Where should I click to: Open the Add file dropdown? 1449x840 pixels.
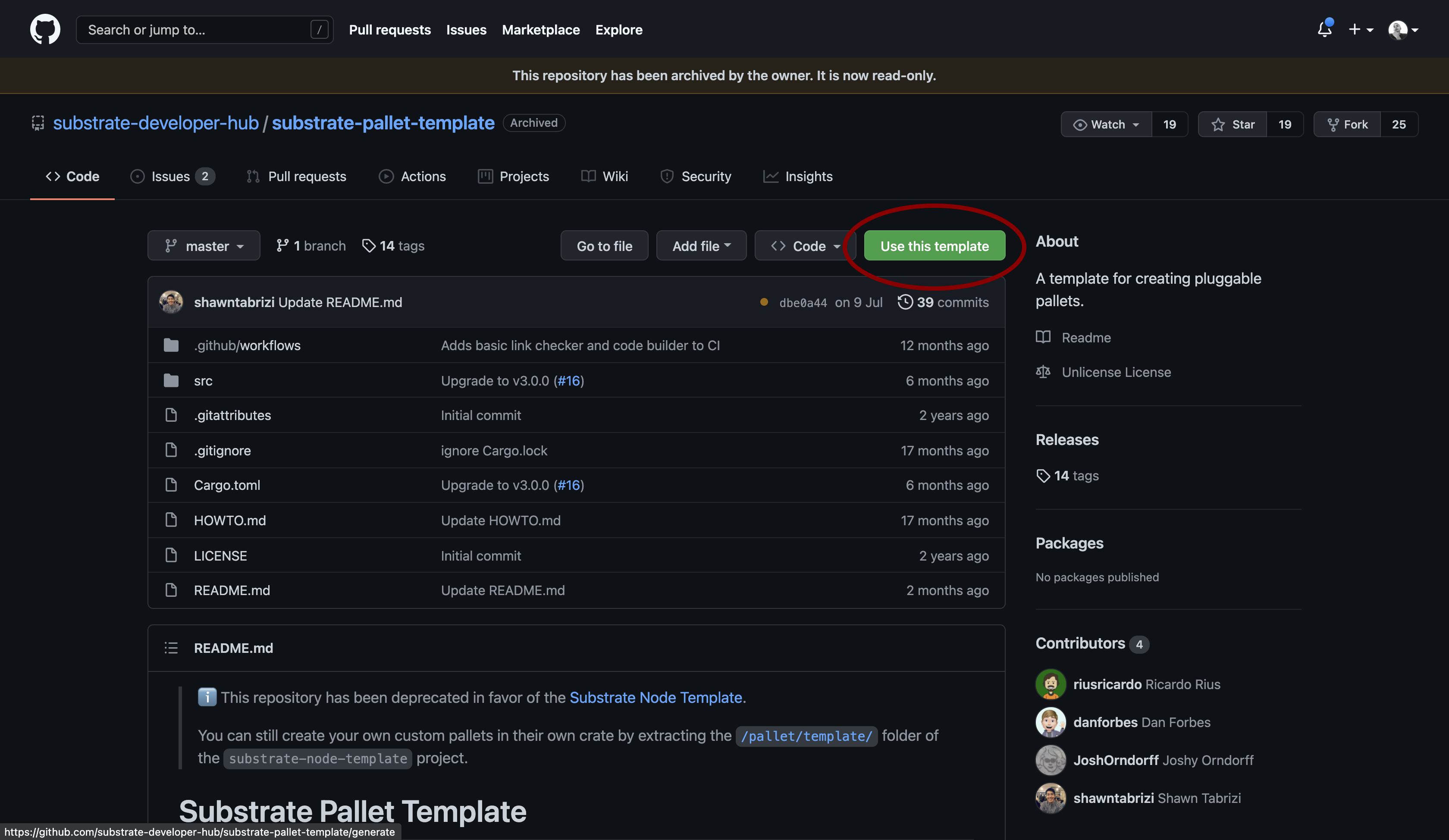coord(701,246)
